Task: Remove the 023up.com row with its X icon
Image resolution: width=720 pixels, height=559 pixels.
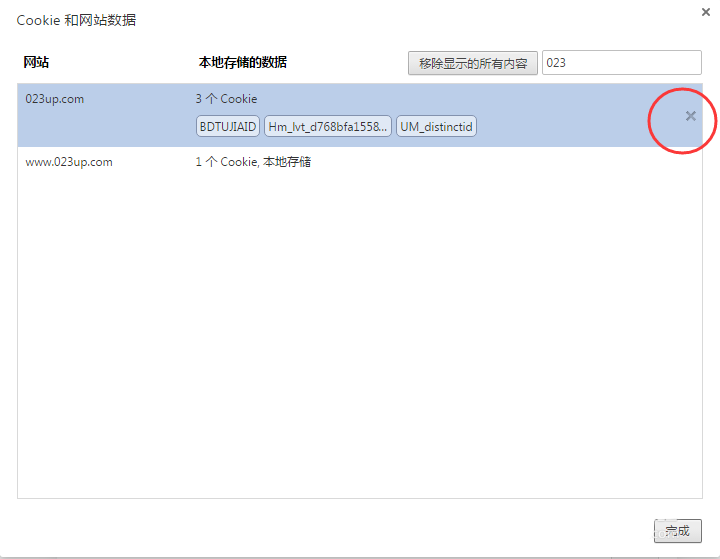Action: click(691, 116)
